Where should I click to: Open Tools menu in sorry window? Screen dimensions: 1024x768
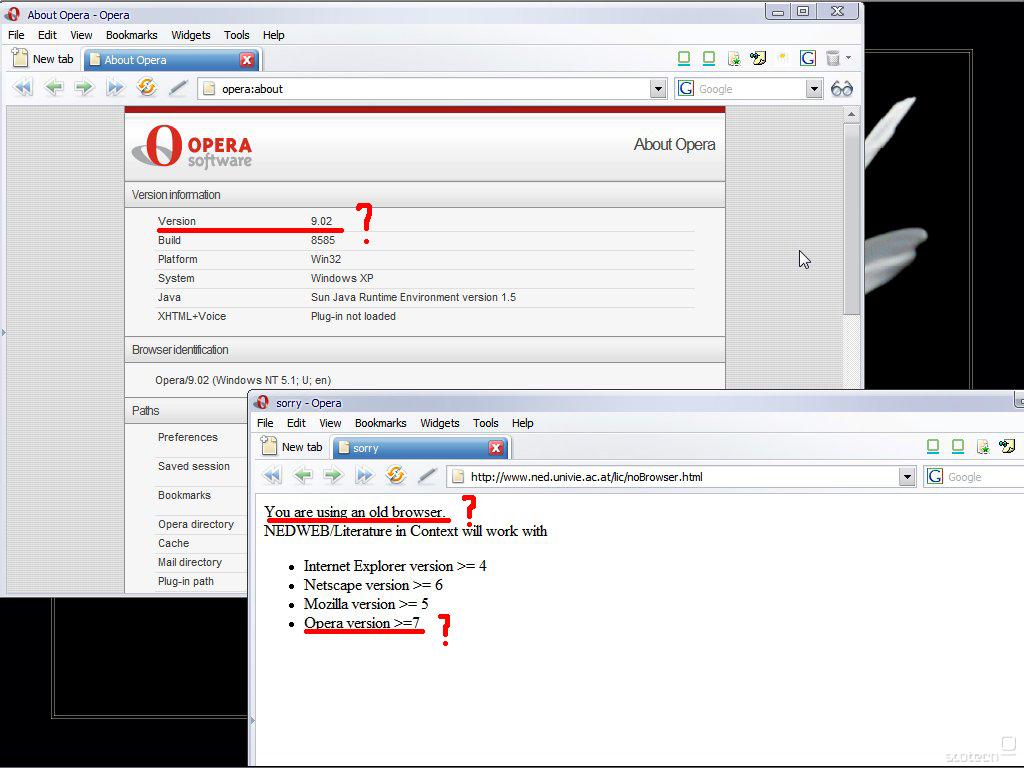[x=486, y=423]
